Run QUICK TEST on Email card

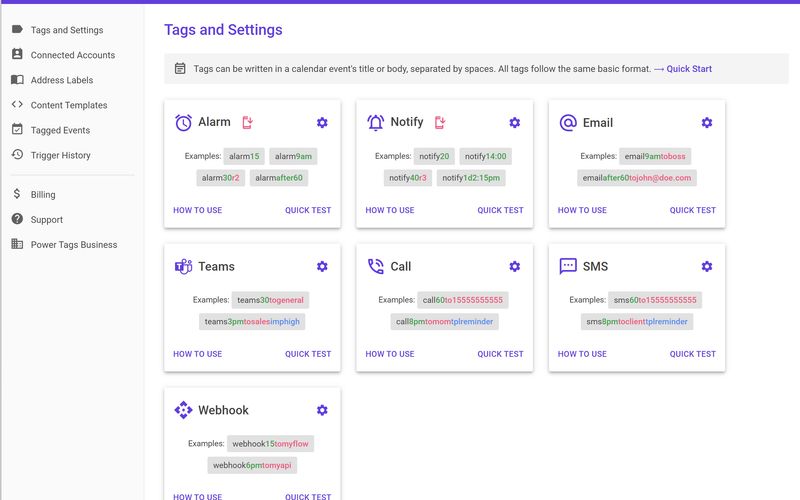tap(693, 210)
